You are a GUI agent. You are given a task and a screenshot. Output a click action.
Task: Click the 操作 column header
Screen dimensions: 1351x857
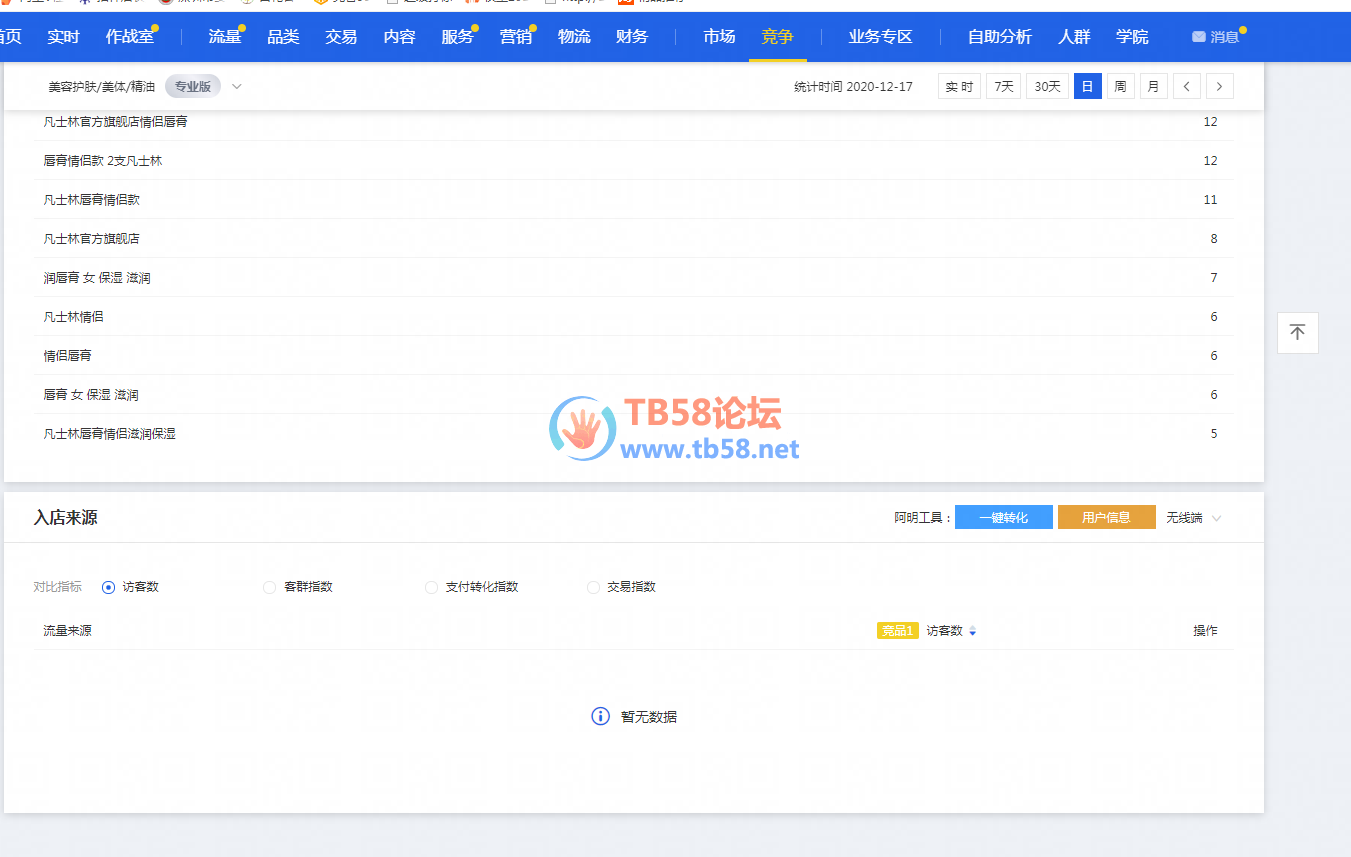point(1205,631)
